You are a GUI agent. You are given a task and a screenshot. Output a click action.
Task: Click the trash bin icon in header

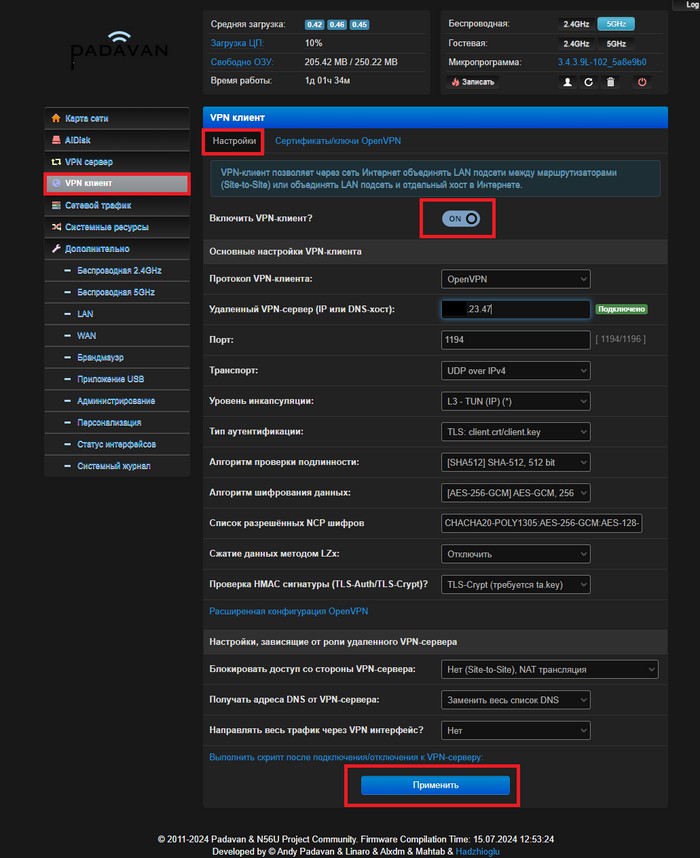[x=610, y=82]
